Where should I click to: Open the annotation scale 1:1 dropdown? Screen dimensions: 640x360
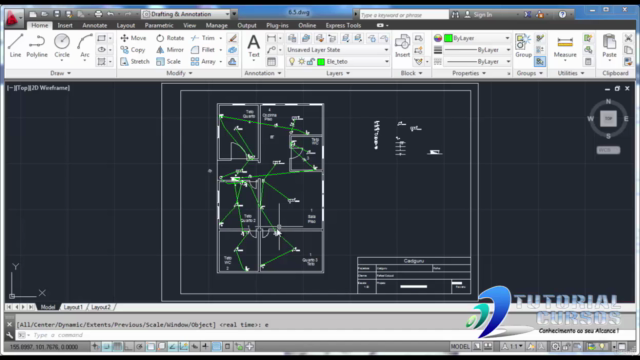click(x=513, y=347)
